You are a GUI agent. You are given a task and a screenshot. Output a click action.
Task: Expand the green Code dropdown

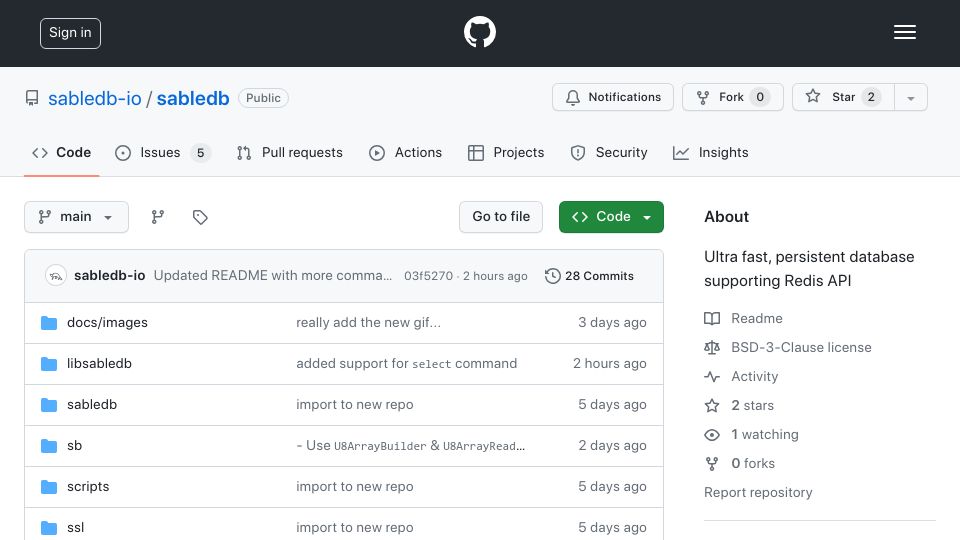tap(611, 217)
